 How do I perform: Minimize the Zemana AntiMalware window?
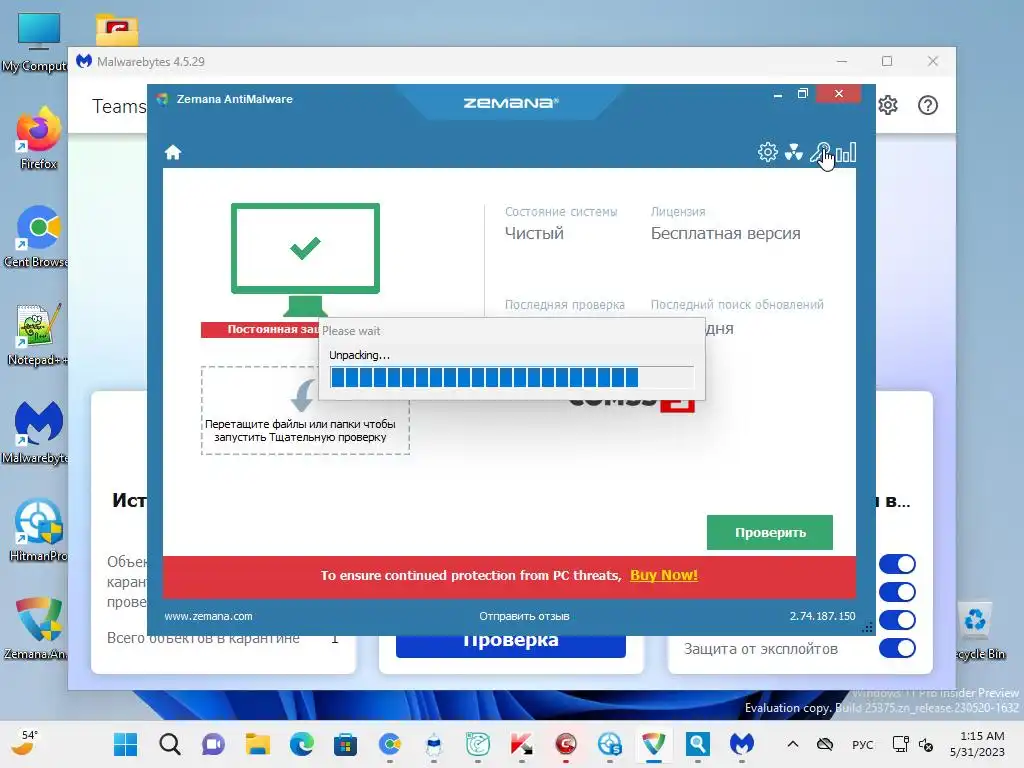coord(777,95)
